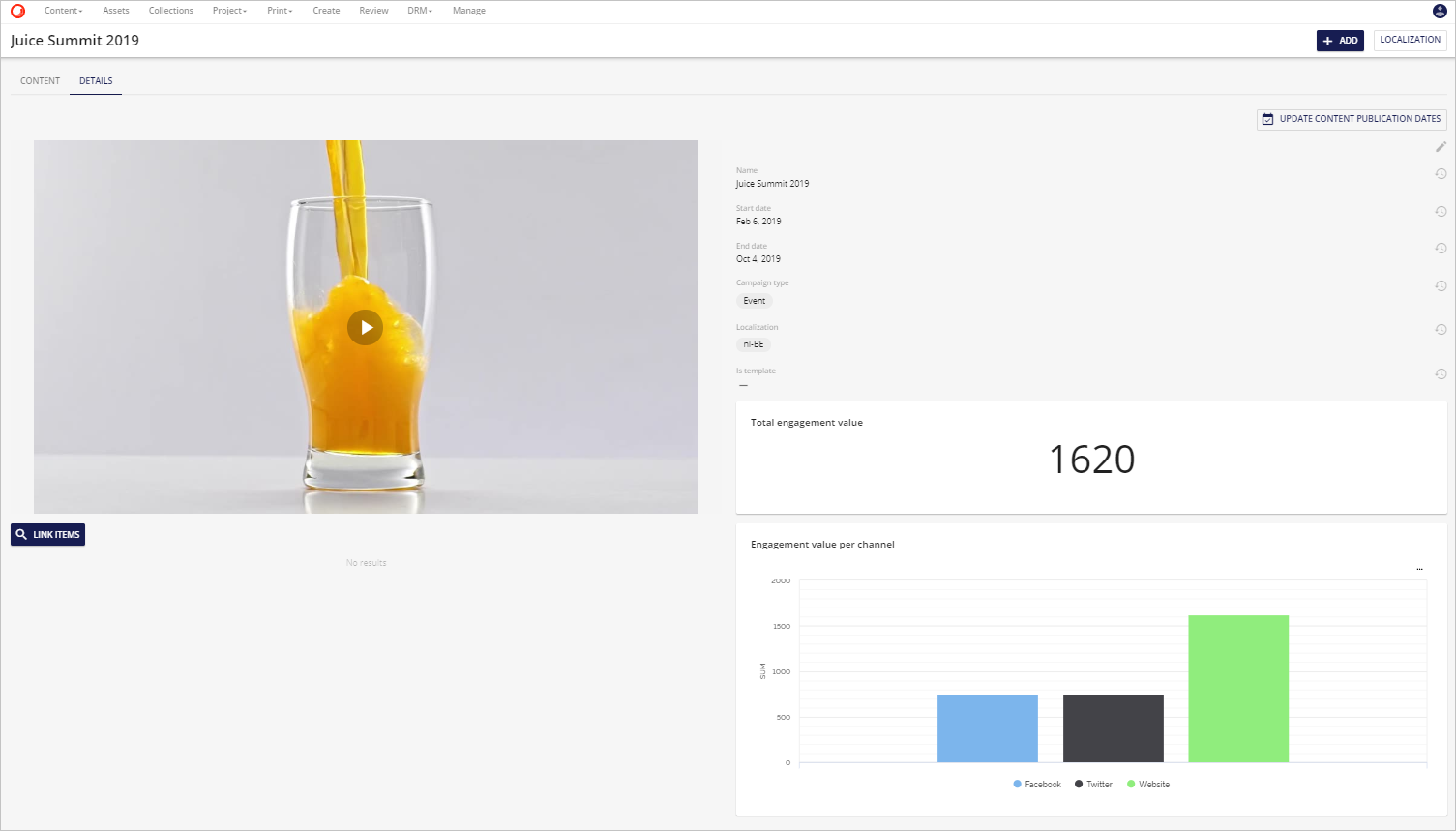1456x831 pixels.
Task: Expand the Project dropdown menu
Action: 229,11
